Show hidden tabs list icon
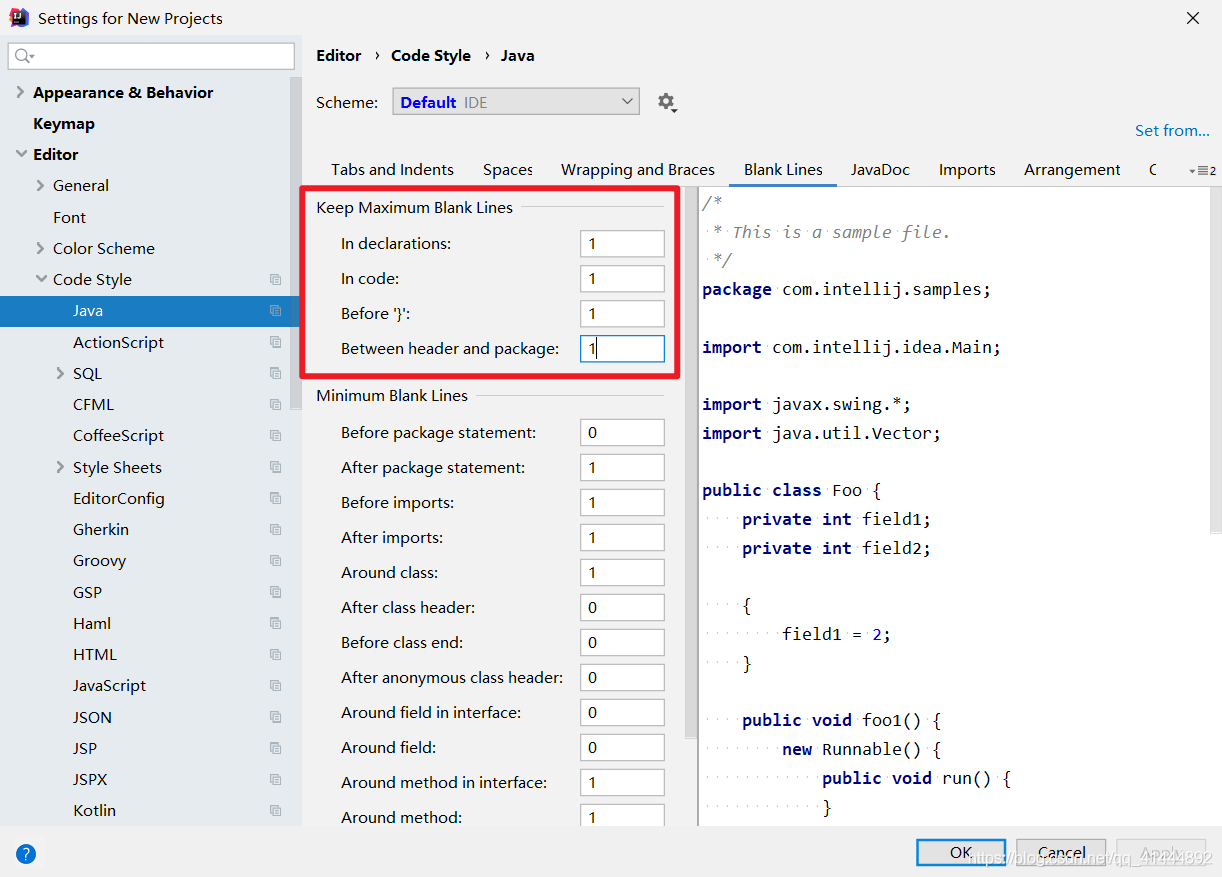 [1202, 170]
